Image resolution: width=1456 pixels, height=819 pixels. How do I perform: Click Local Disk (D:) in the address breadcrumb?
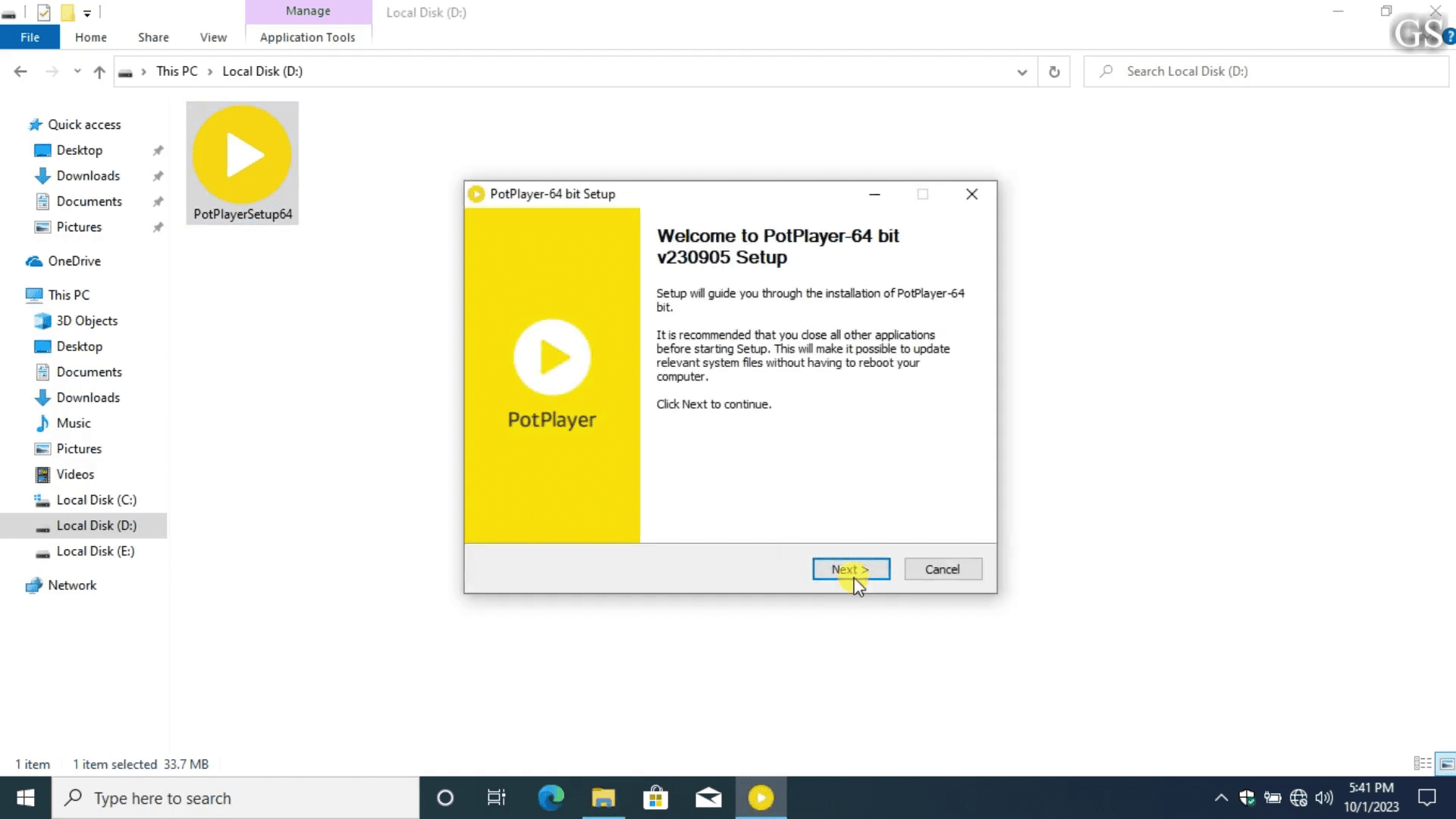click(x=262, y=71)
